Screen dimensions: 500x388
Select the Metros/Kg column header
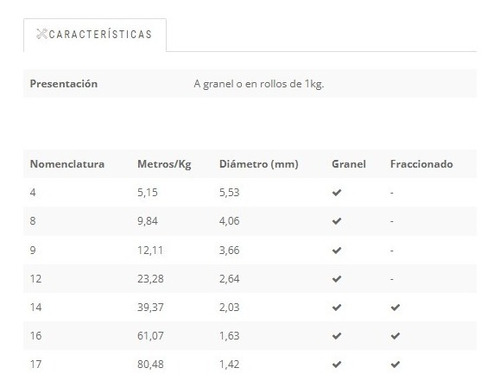[164, 164]
